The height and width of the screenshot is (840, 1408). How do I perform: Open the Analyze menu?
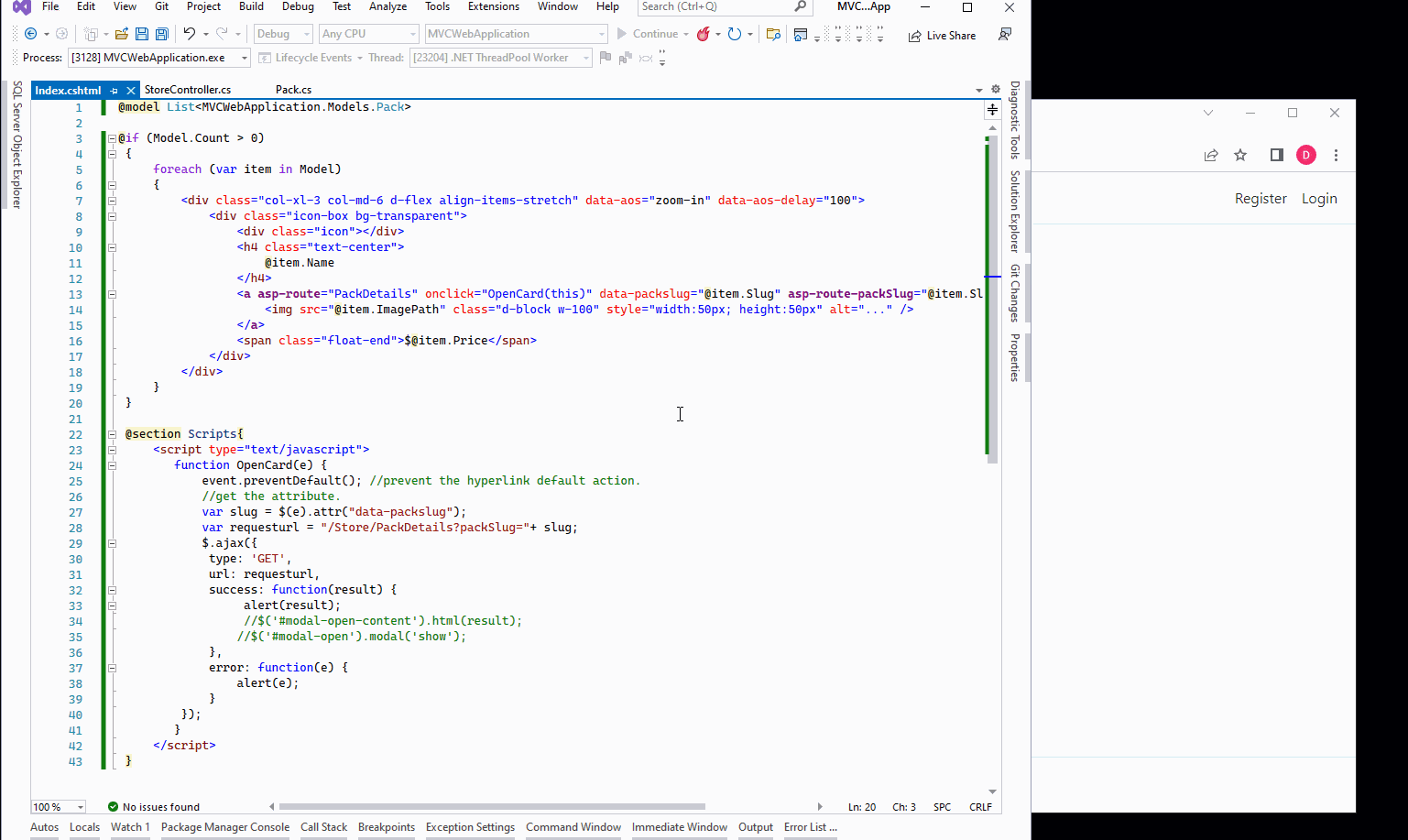[387, 6]
